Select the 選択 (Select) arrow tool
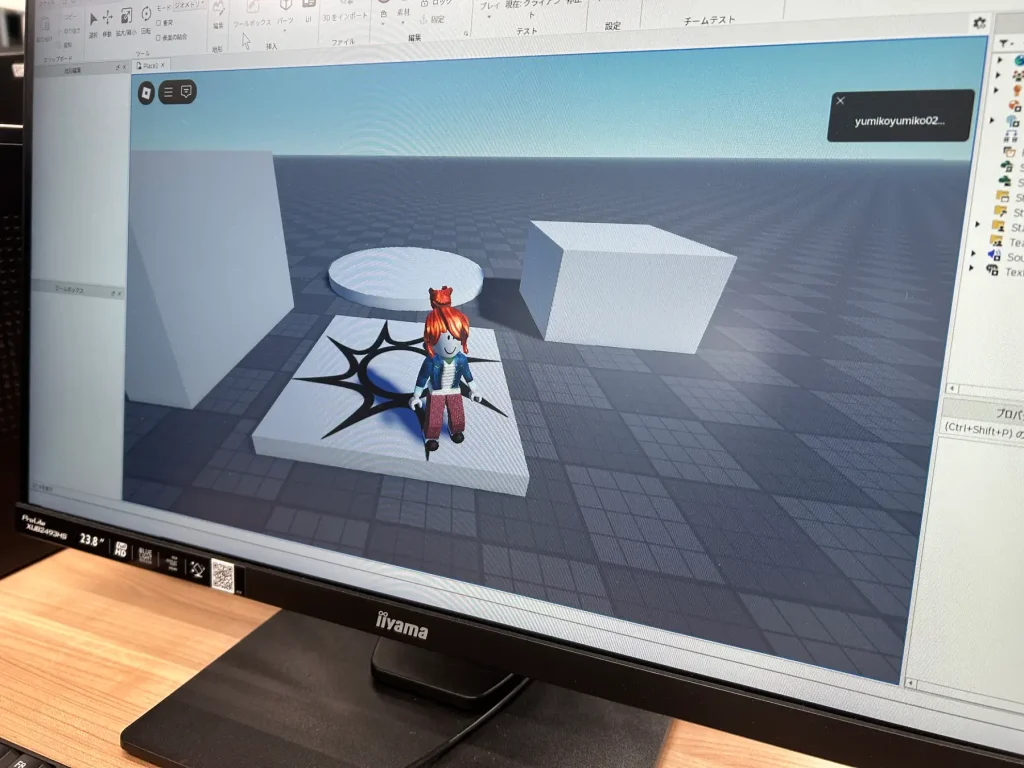This screenshot has width=1024, height=768. tap(92, 18)
